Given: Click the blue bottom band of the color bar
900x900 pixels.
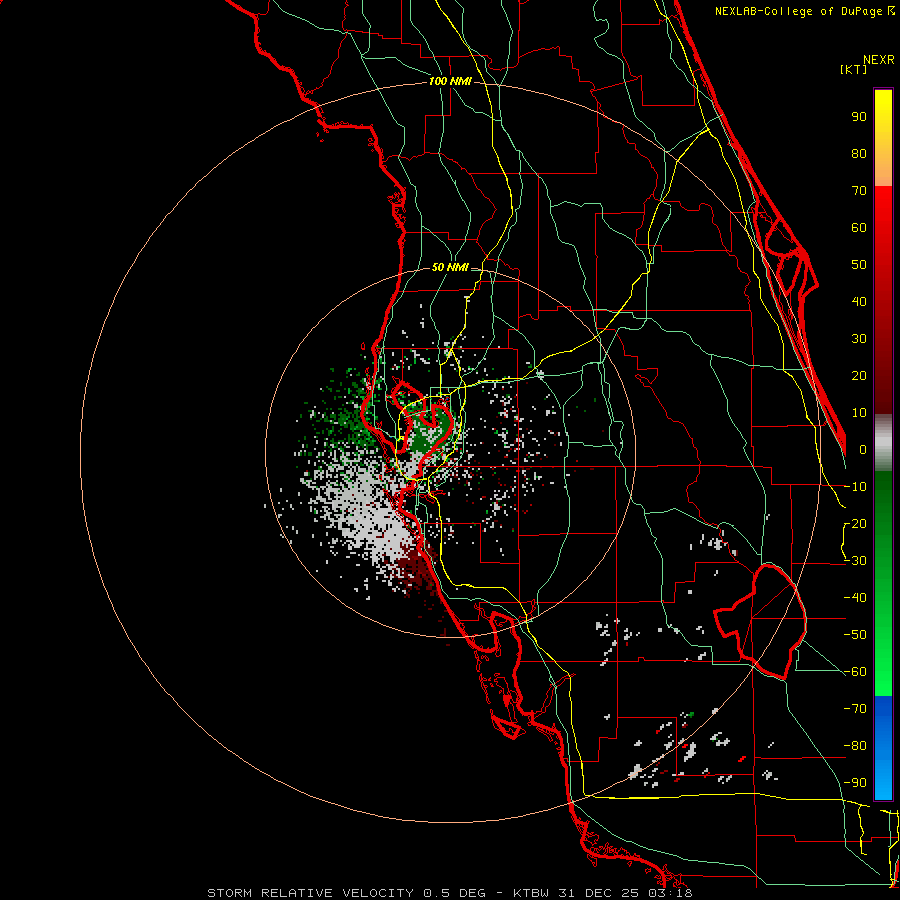Looking at the screenshot, I should 883,748.
